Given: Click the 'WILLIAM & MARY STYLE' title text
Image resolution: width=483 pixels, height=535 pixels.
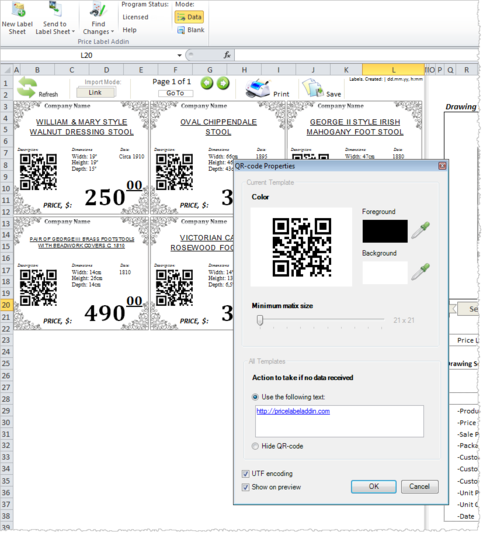Looking at the screenshot, I should 82,122.
